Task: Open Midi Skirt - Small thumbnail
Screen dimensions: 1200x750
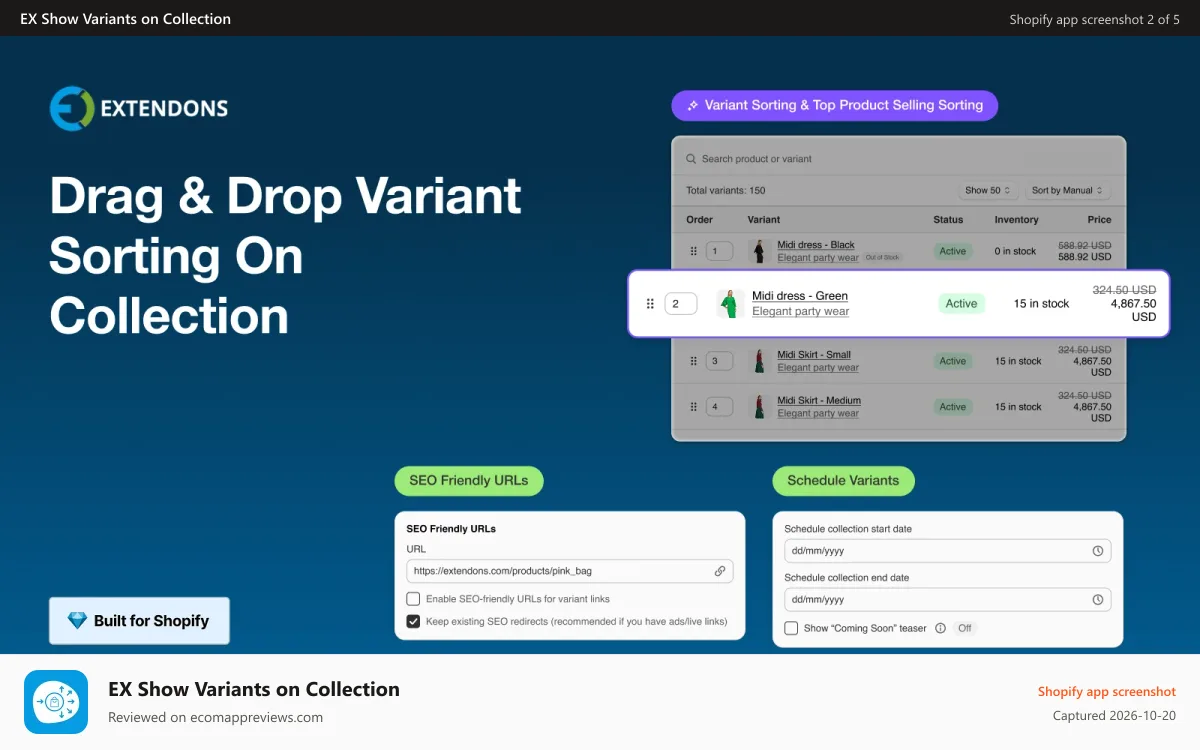Action: 760,361
